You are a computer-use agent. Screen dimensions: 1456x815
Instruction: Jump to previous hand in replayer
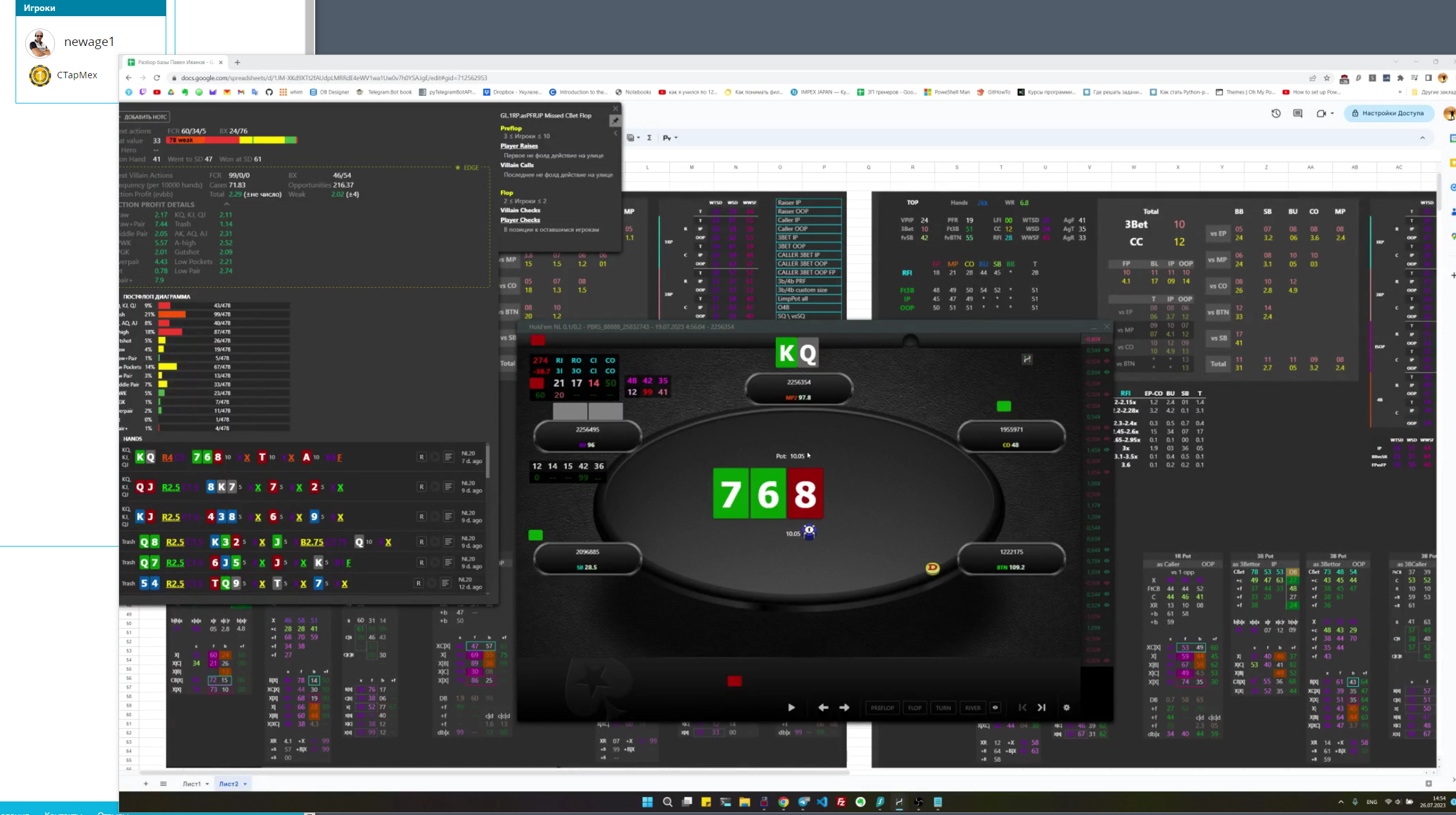(x=1022, y=708)
